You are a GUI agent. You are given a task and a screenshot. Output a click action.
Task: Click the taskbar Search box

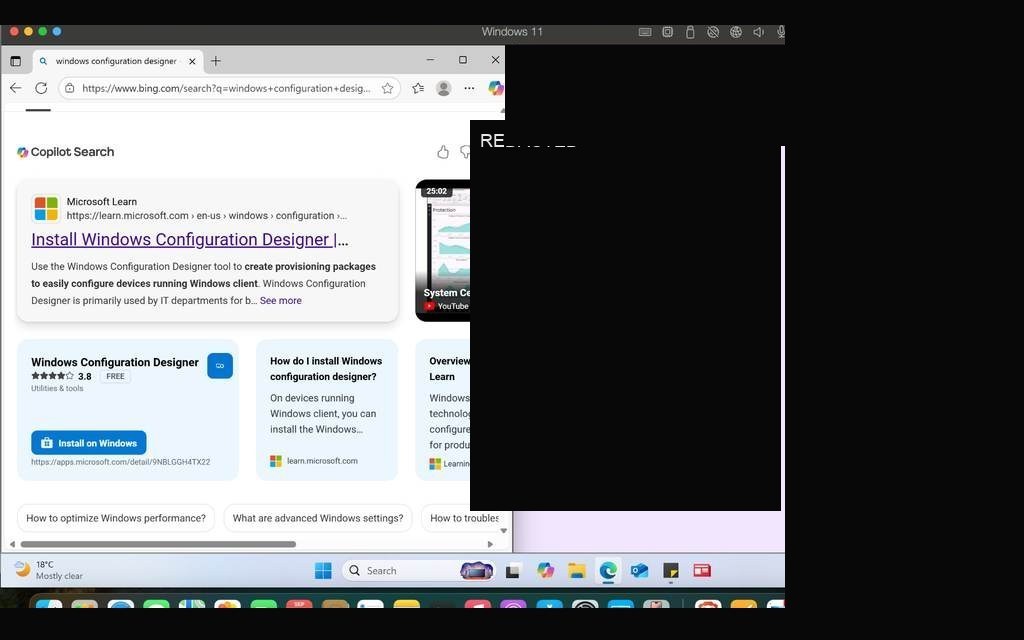tap(418, 571)
